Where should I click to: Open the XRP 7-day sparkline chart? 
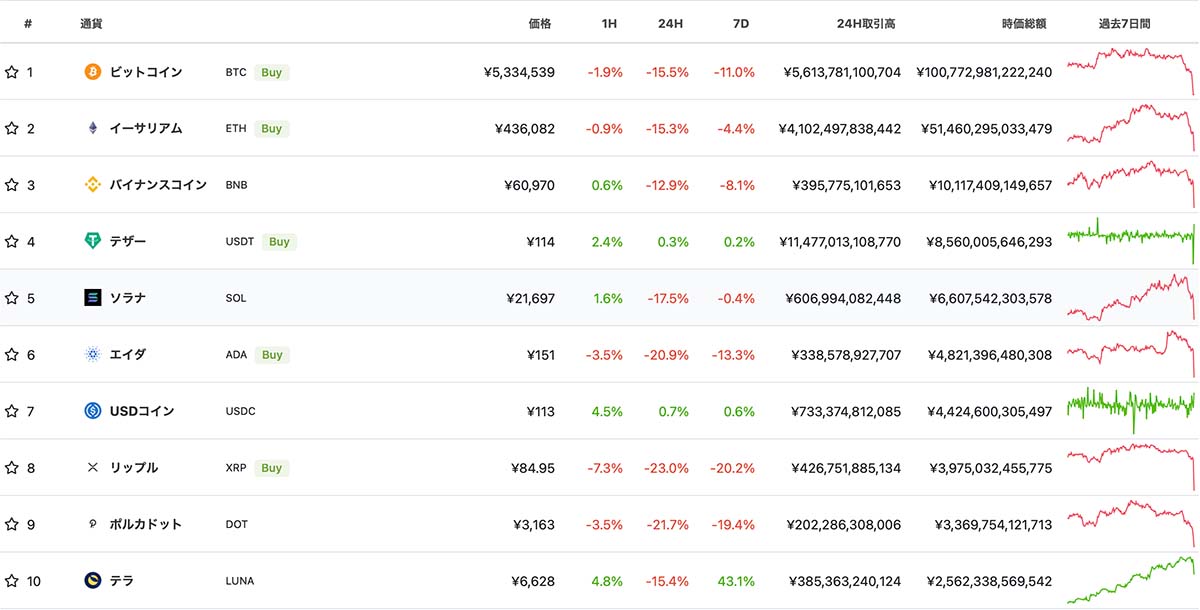coord(1131,467)
